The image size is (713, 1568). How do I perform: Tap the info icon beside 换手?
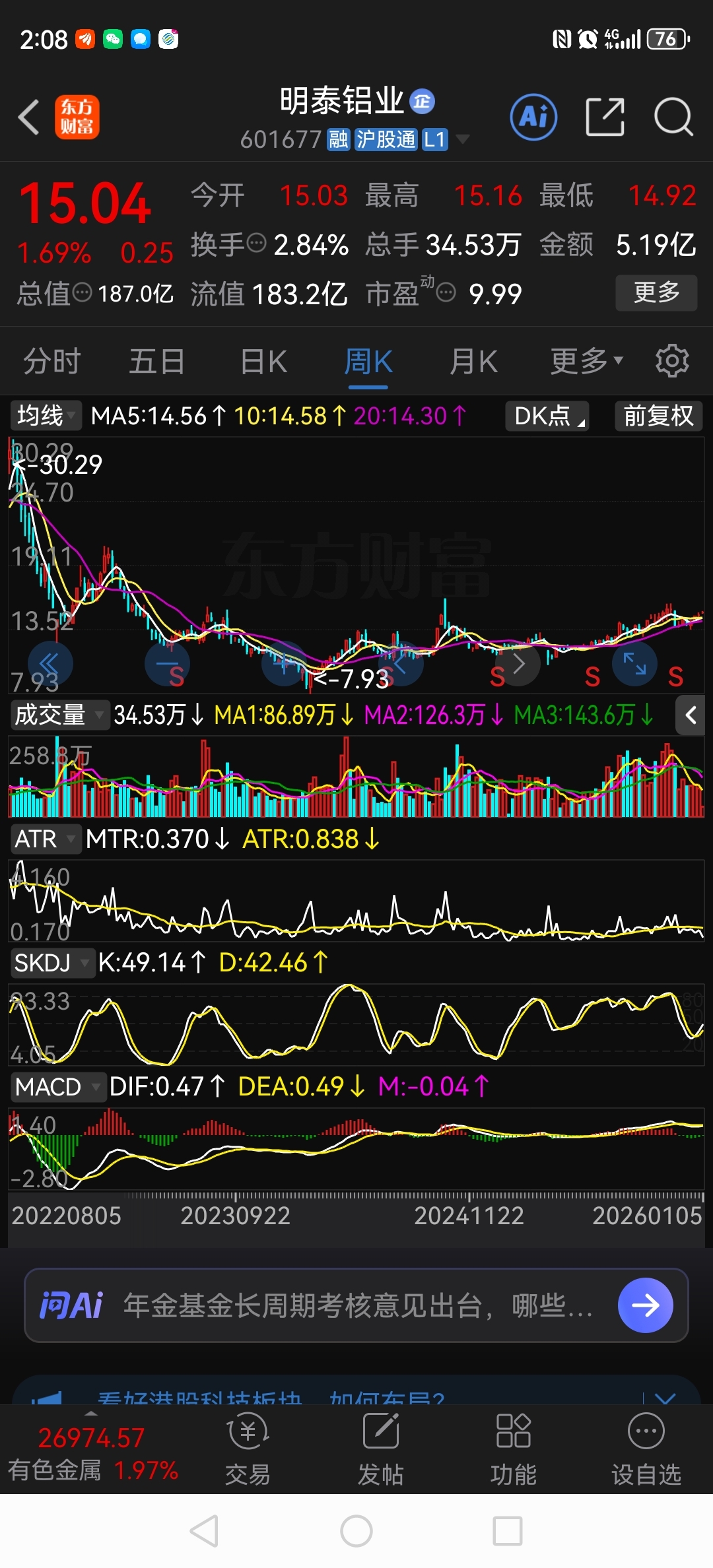coord(256,243)
